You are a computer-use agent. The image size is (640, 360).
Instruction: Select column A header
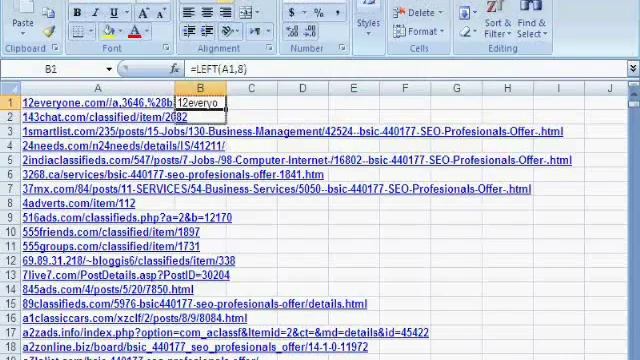point(98,88)
